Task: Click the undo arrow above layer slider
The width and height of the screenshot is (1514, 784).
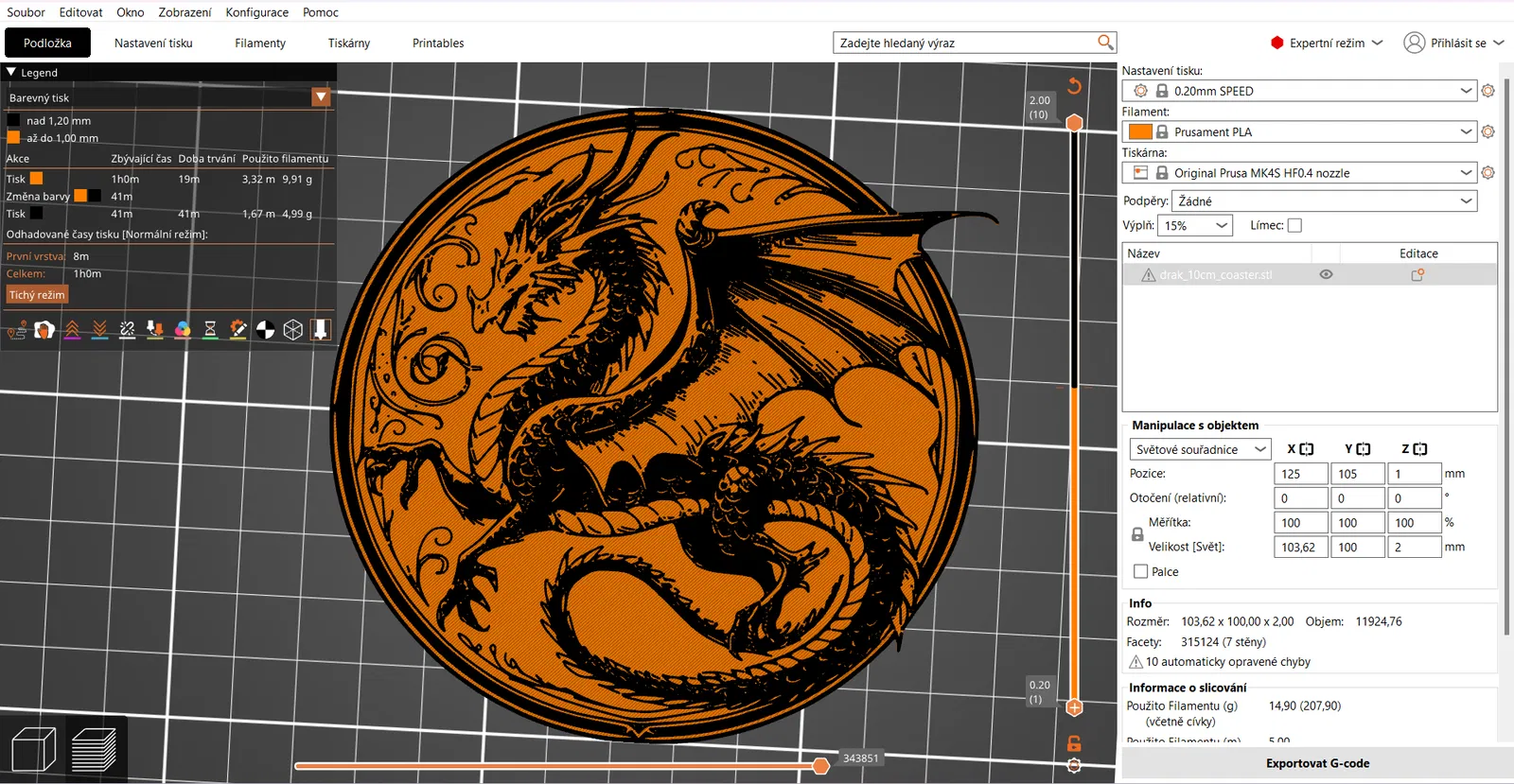Action: (x=1074, y=86)
